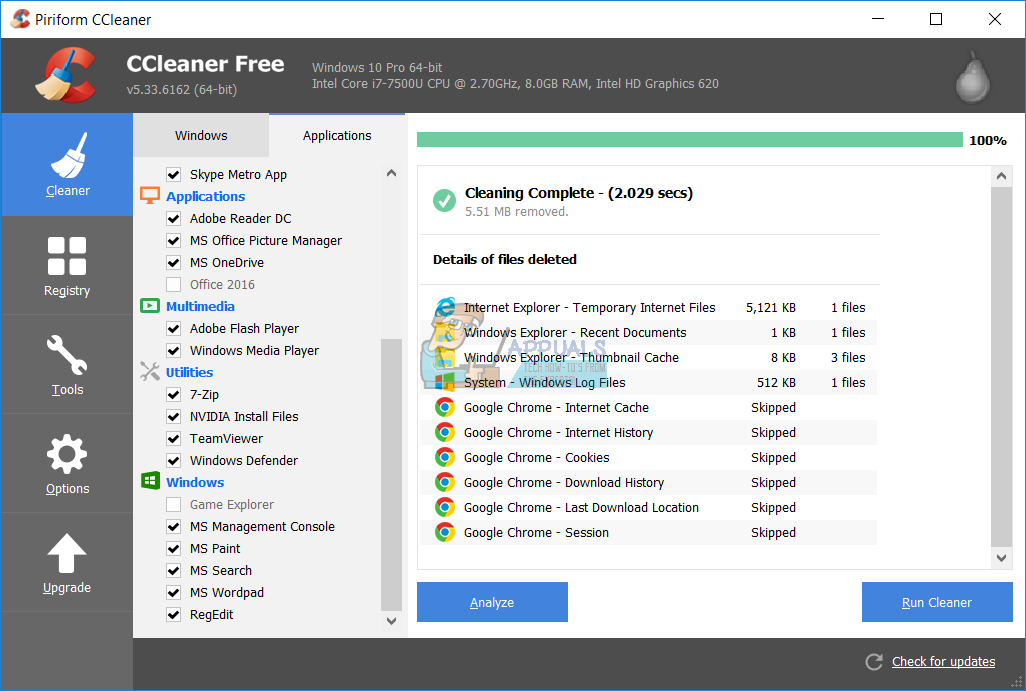1026x691 pixels.
Task: Open Options via the gear icon
Action: (x=66, y=455)
